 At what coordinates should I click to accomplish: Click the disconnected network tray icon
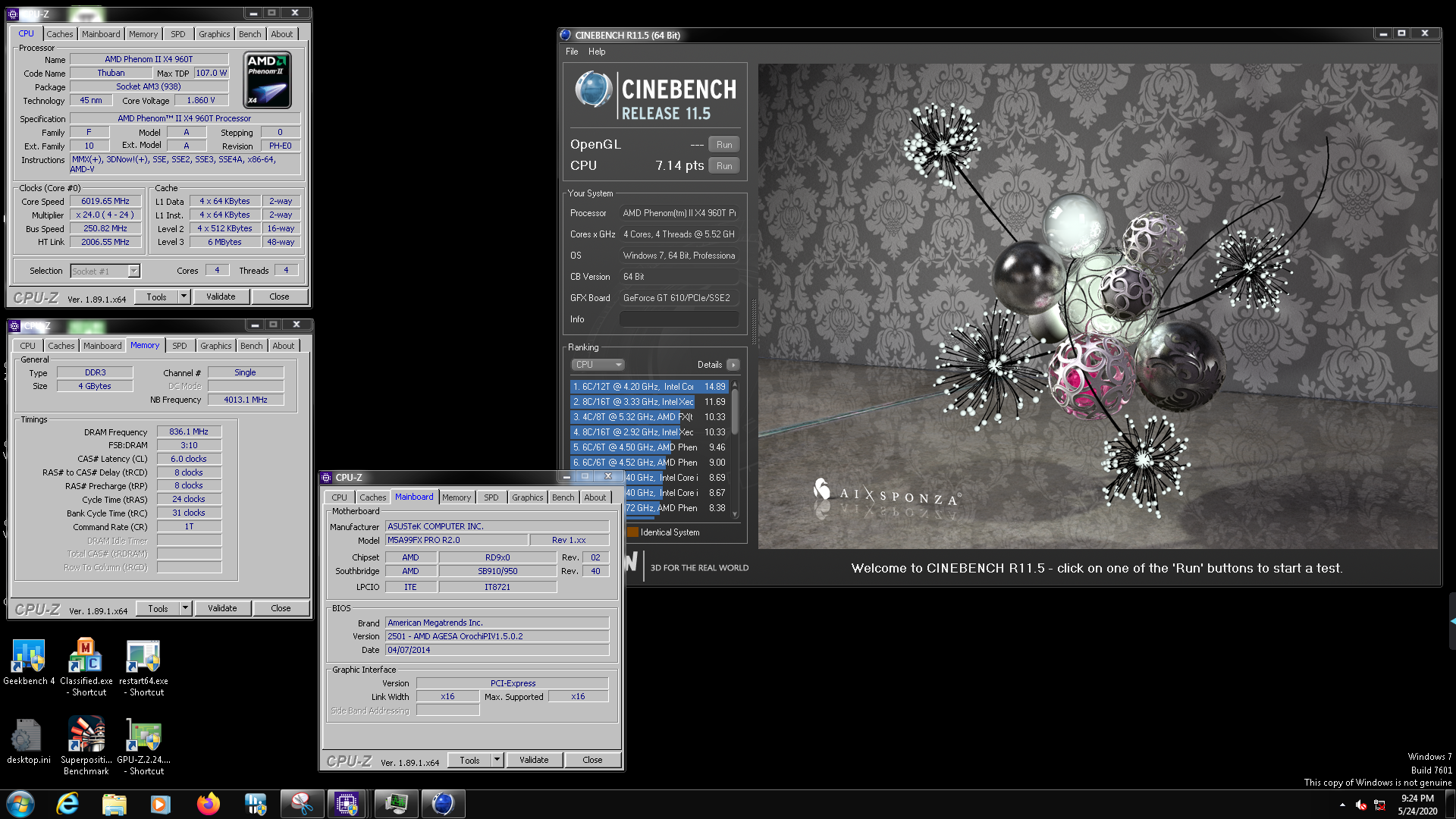pyautogui.click(x=1379, y=805)
